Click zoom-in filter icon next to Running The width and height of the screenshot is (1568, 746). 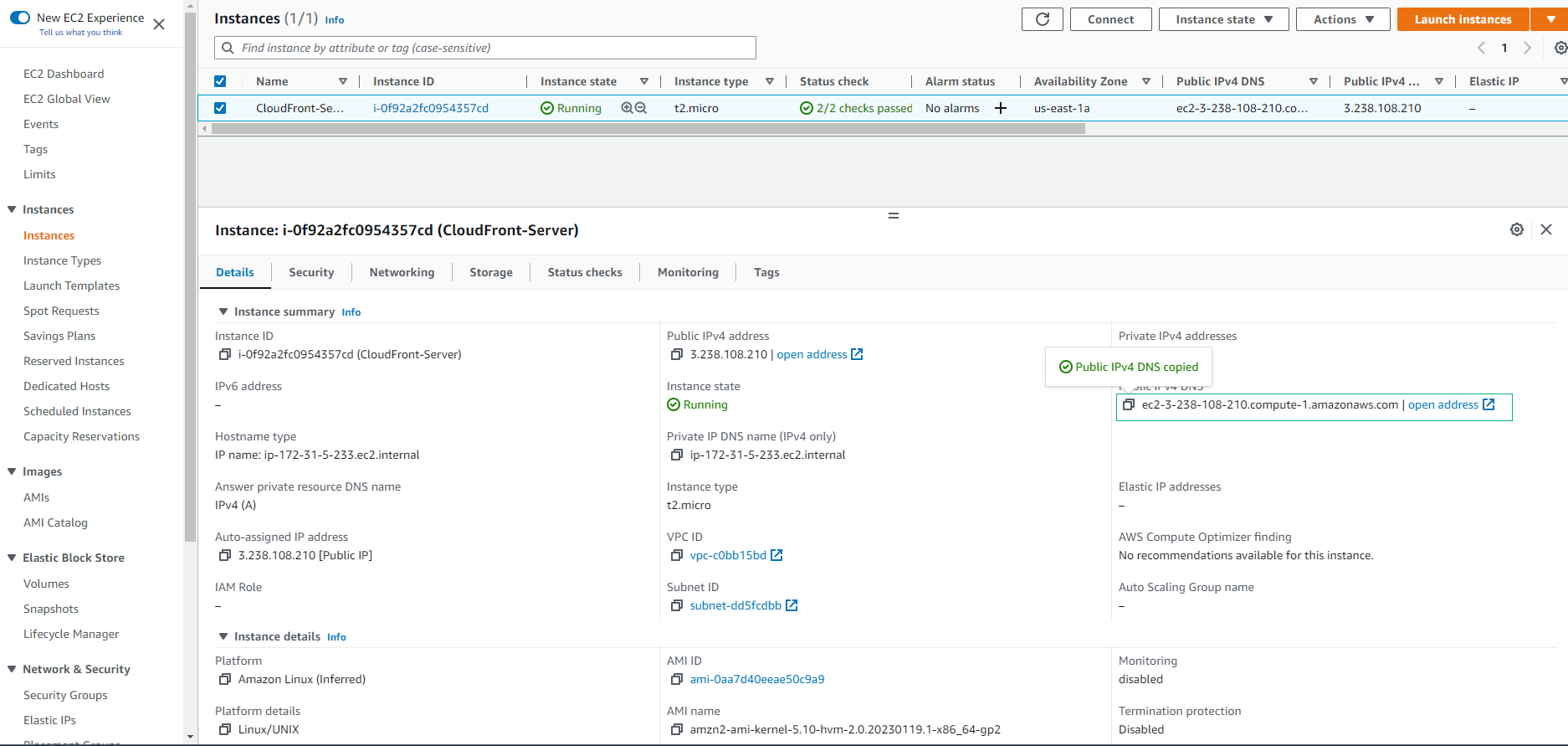pos(627,108)
